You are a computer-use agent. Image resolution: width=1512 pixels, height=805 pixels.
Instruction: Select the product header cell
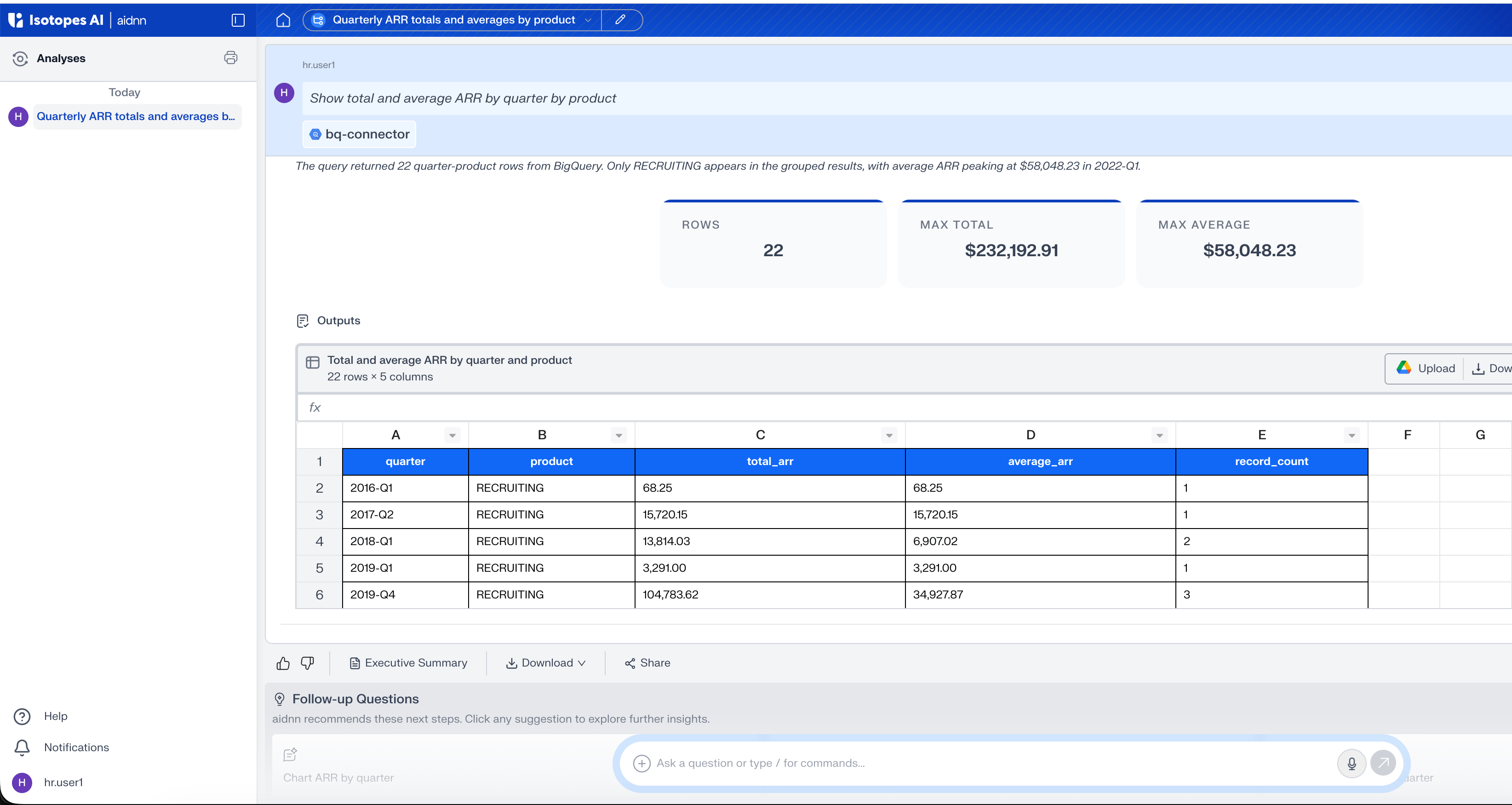552,461
